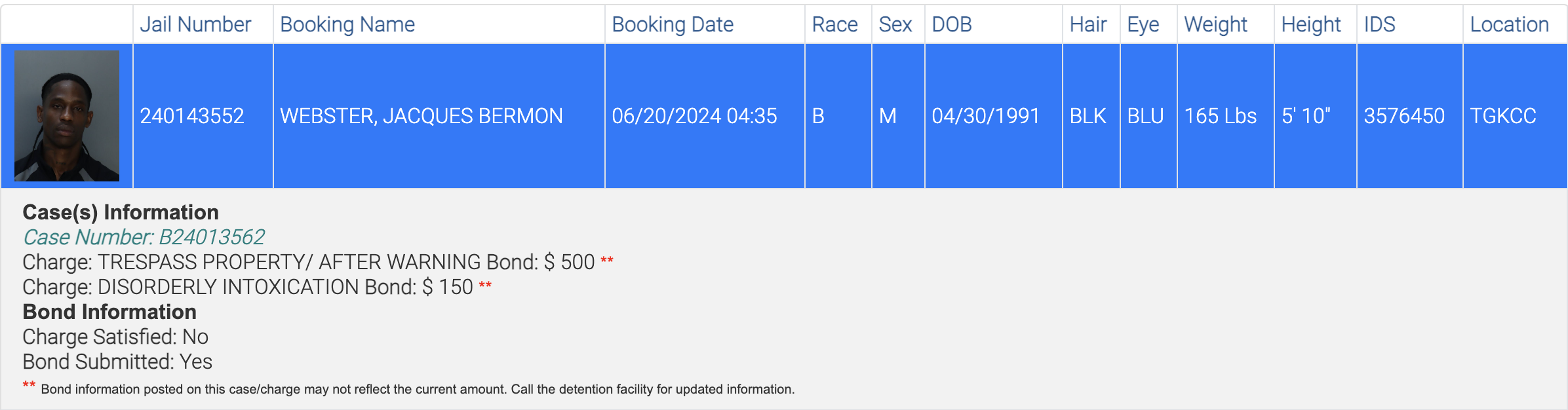
Task: Open case number B24013562 link
Action: 144,237
